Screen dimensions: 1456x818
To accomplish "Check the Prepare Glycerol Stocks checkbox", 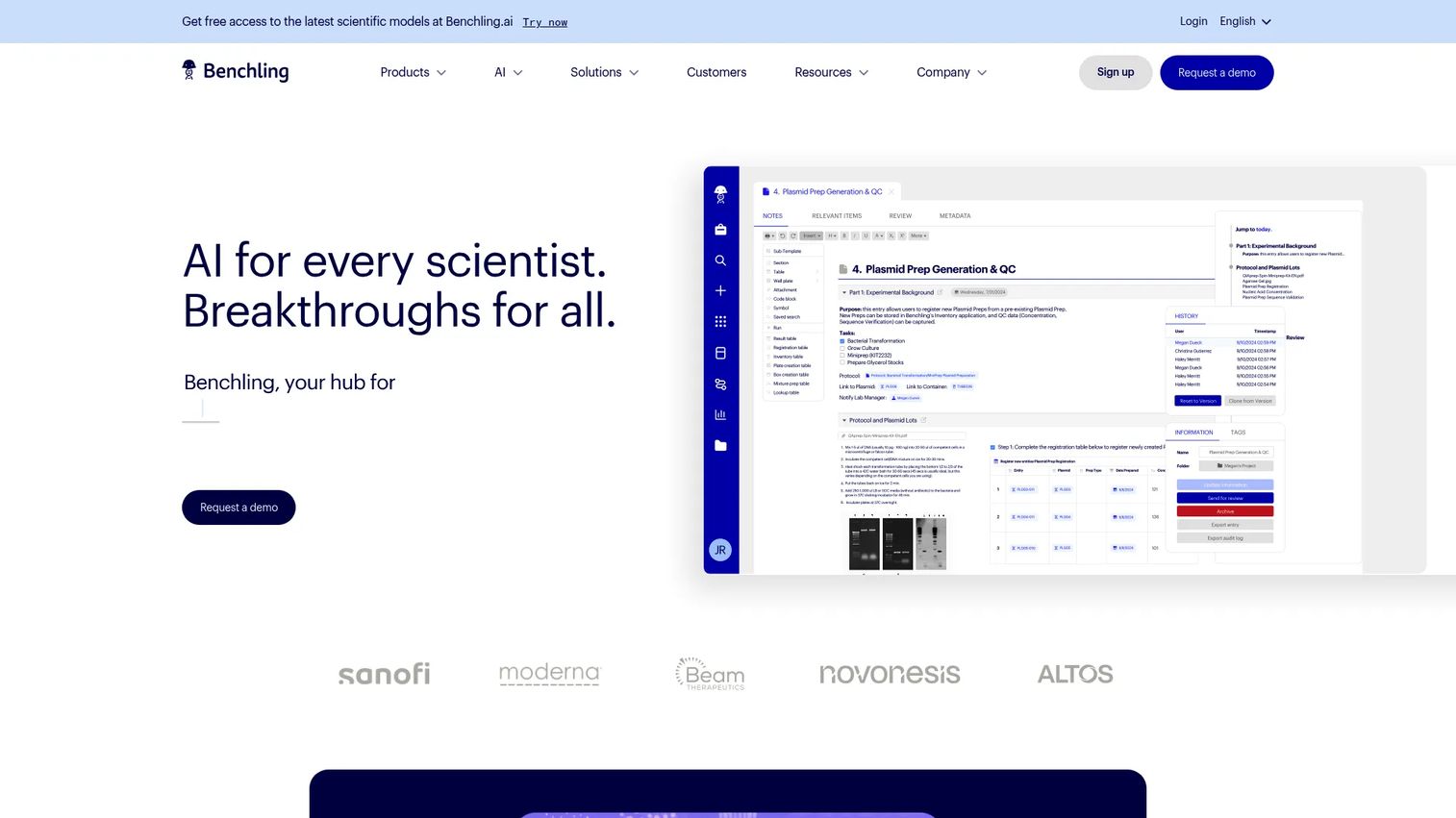I will tap(842, 362).
